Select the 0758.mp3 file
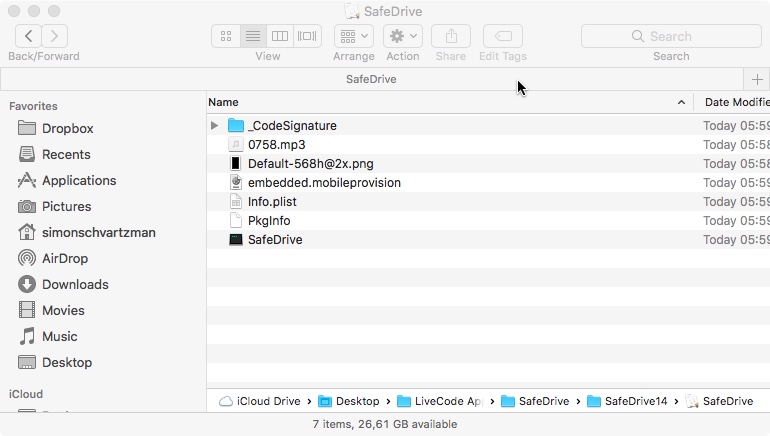This screenshot has height=436, width=770. click(x=276, y=145)
